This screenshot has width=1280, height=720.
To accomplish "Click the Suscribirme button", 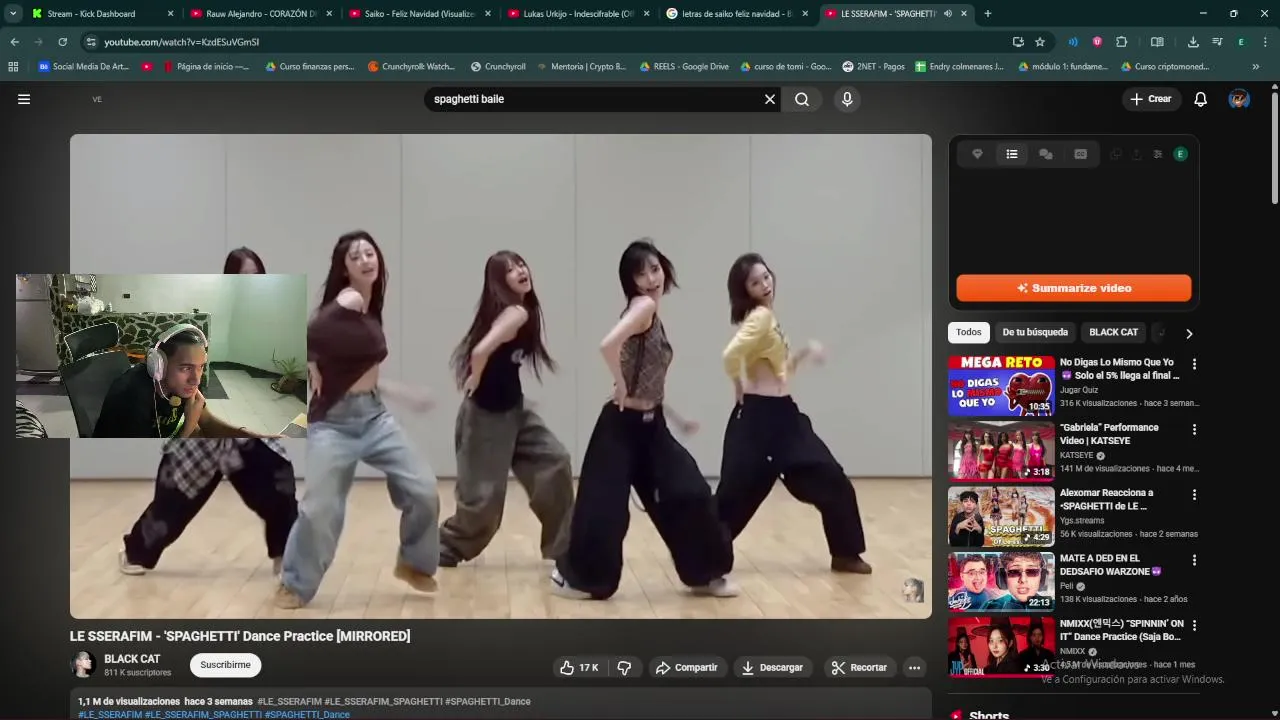I will tap(225, 665).
